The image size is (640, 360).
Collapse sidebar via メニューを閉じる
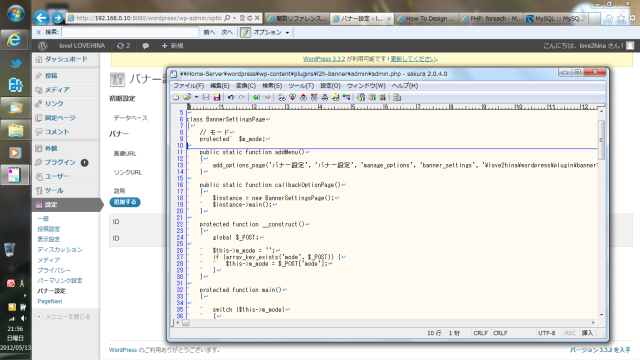pyautogui.click(x=63, y=316)
